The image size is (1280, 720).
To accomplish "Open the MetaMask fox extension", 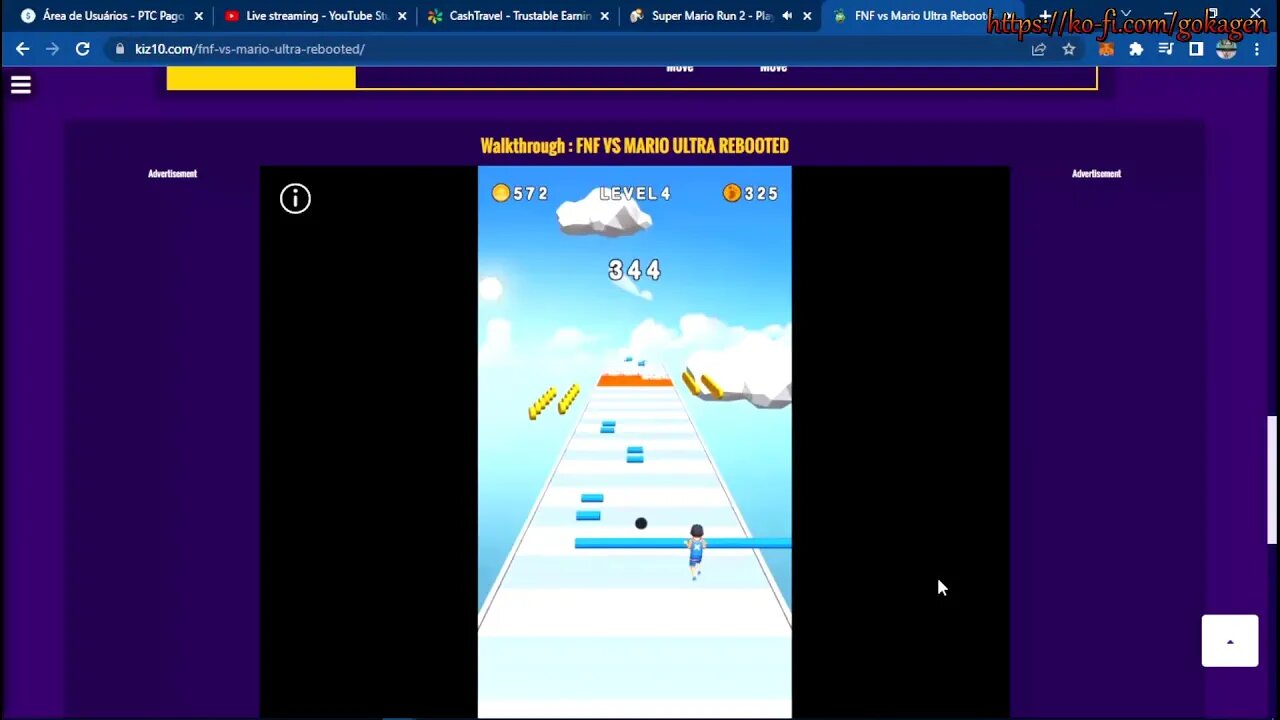I will pyautogui.click(x=1106, y=49).
